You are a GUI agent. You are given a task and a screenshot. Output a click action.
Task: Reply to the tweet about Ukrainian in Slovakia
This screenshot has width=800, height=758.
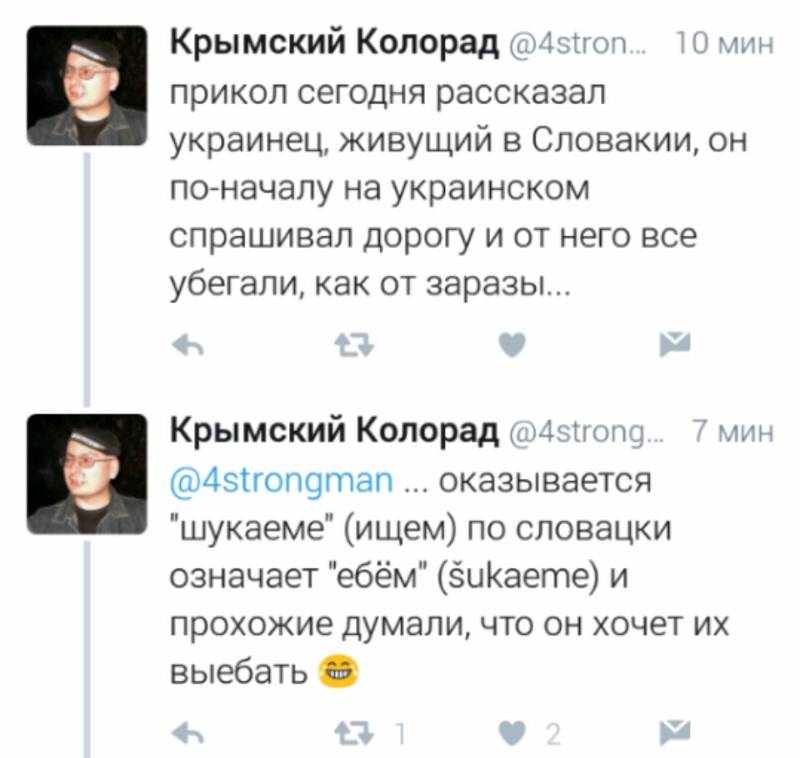pyautogui.click(x=186, y=346)
